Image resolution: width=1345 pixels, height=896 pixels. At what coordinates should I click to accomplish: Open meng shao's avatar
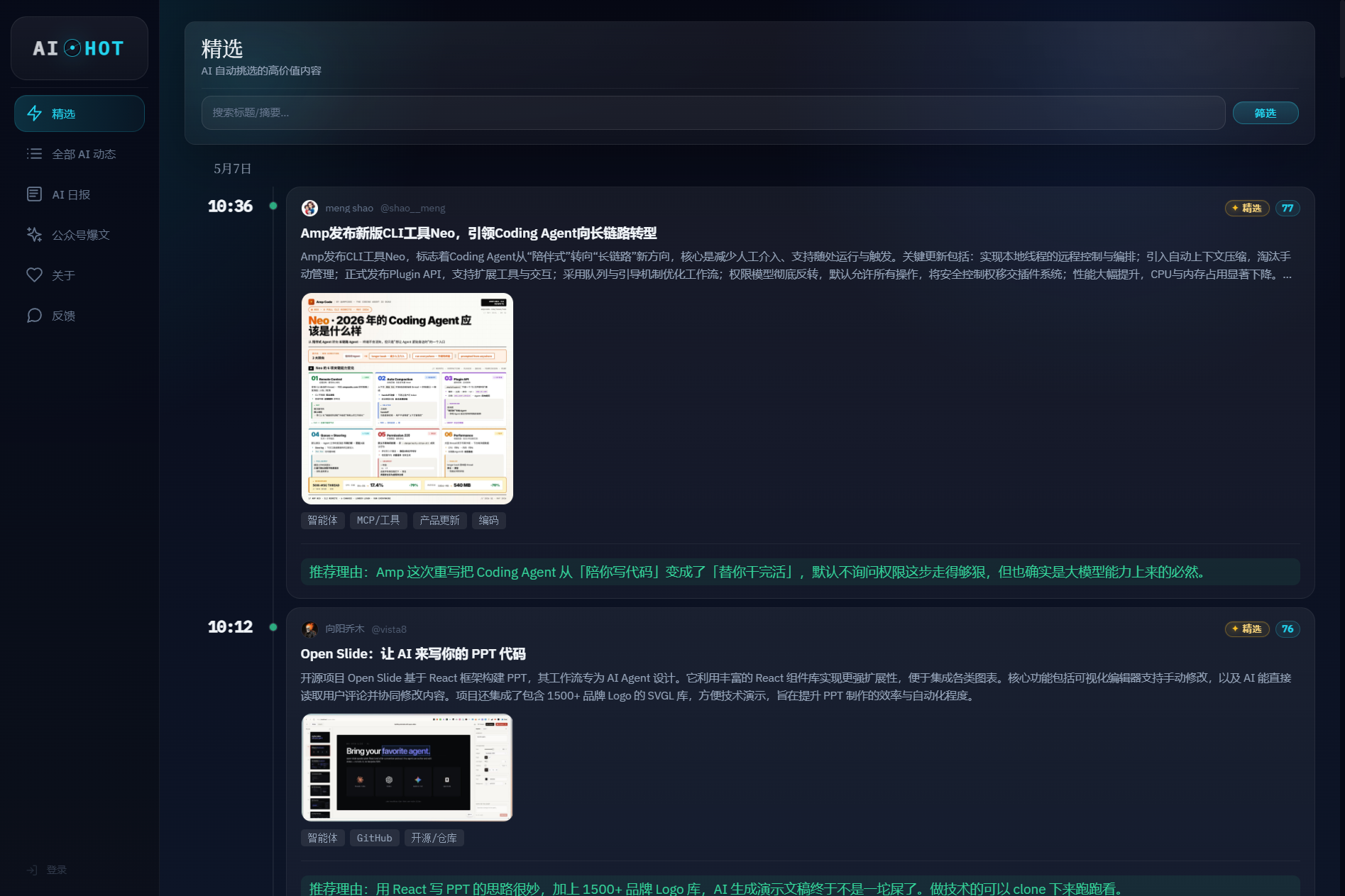(x=309, y=208)
